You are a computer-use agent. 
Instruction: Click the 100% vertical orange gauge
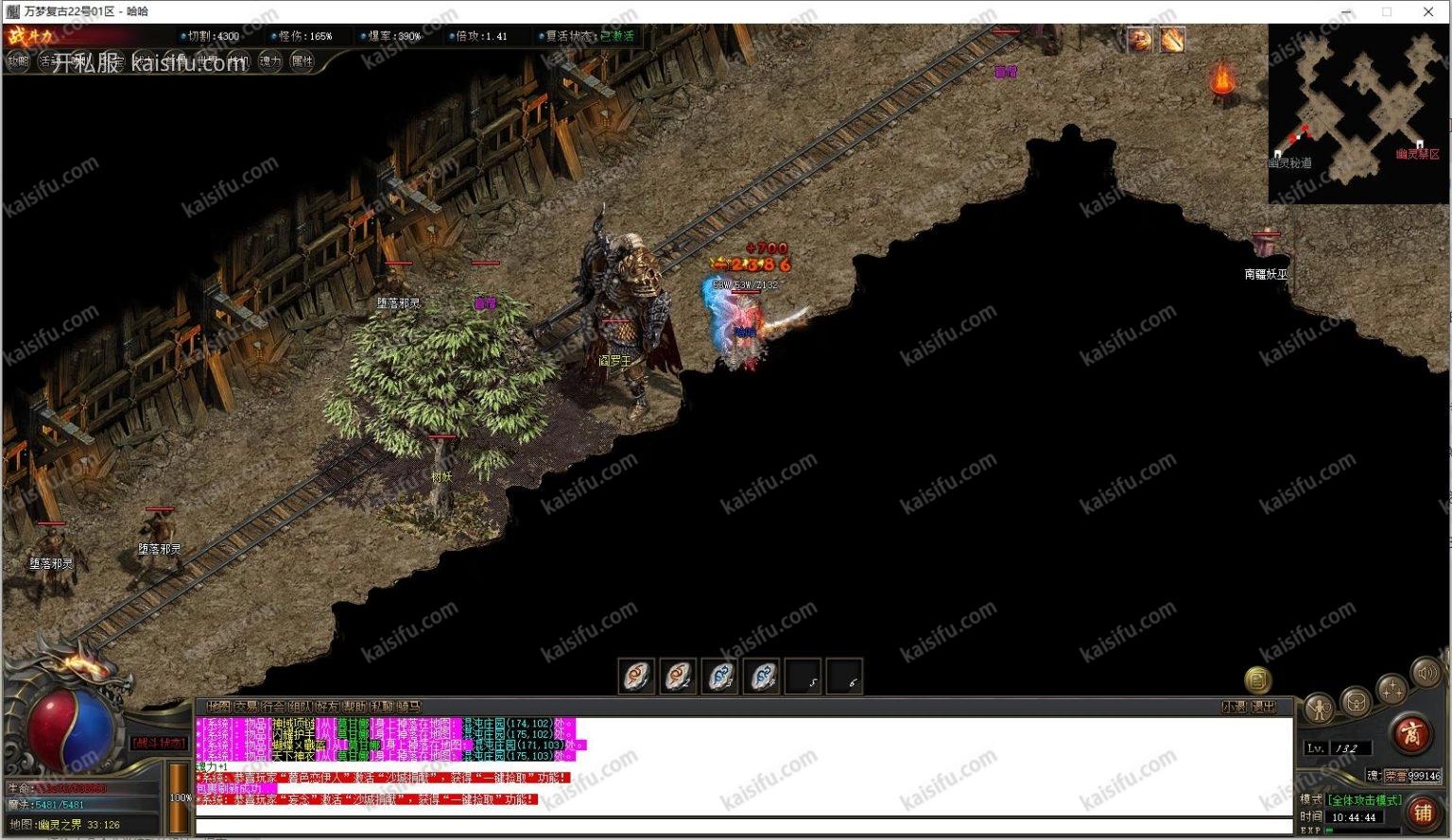179,797
